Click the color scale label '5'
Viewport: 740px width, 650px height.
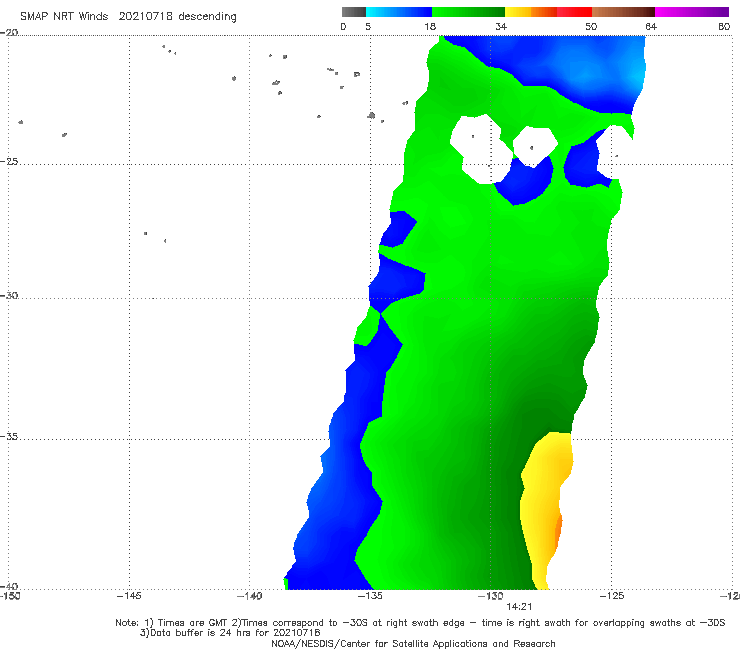coord(368,26)
